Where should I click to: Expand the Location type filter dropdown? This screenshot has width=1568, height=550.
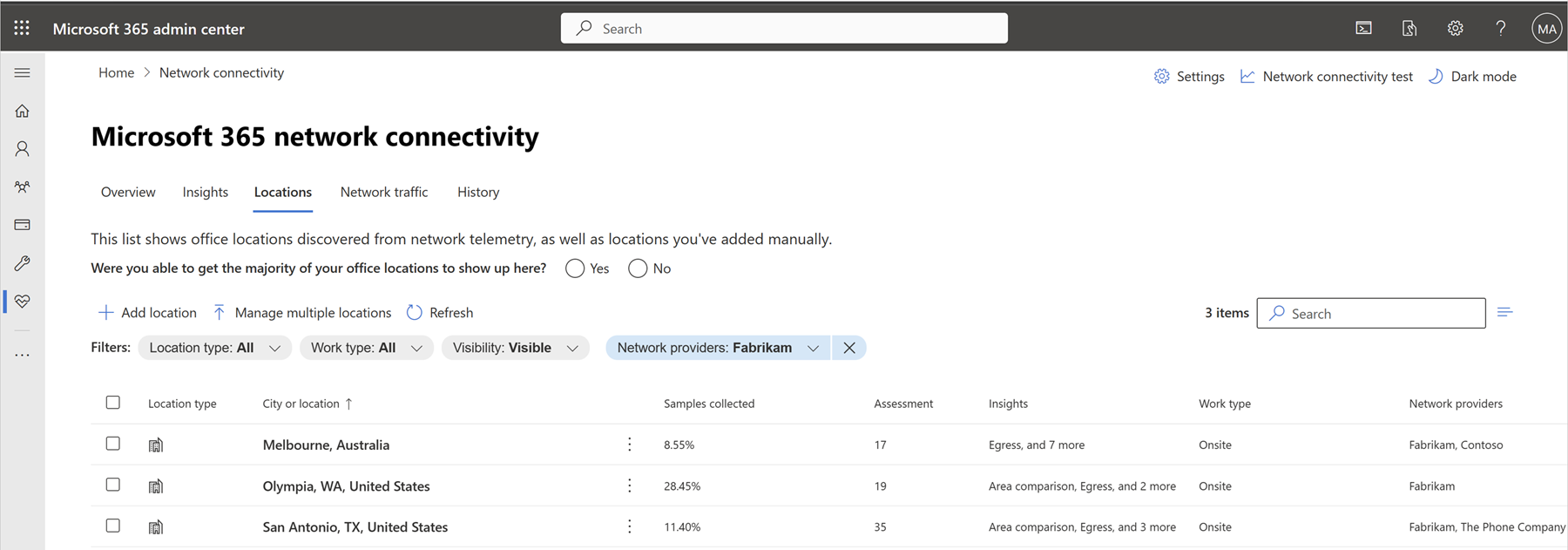214,348
